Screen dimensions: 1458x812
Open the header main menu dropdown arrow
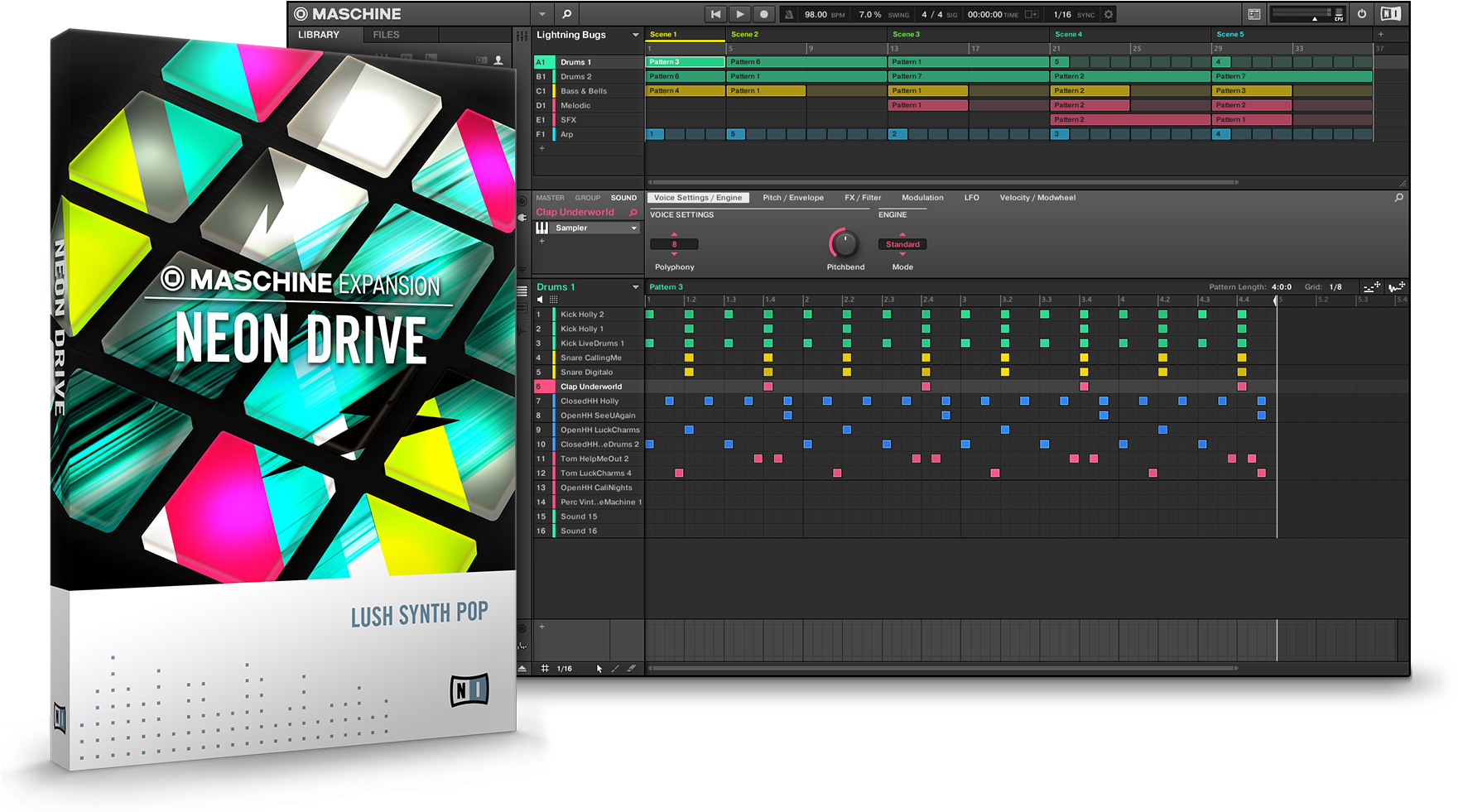542,14
